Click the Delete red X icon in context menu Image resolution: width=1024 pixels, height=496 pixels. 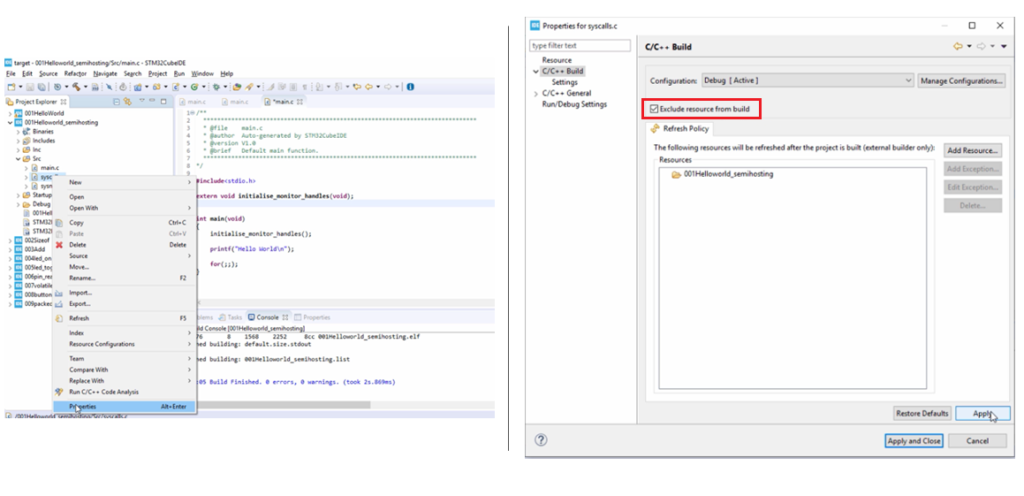(x=59, y=245)
